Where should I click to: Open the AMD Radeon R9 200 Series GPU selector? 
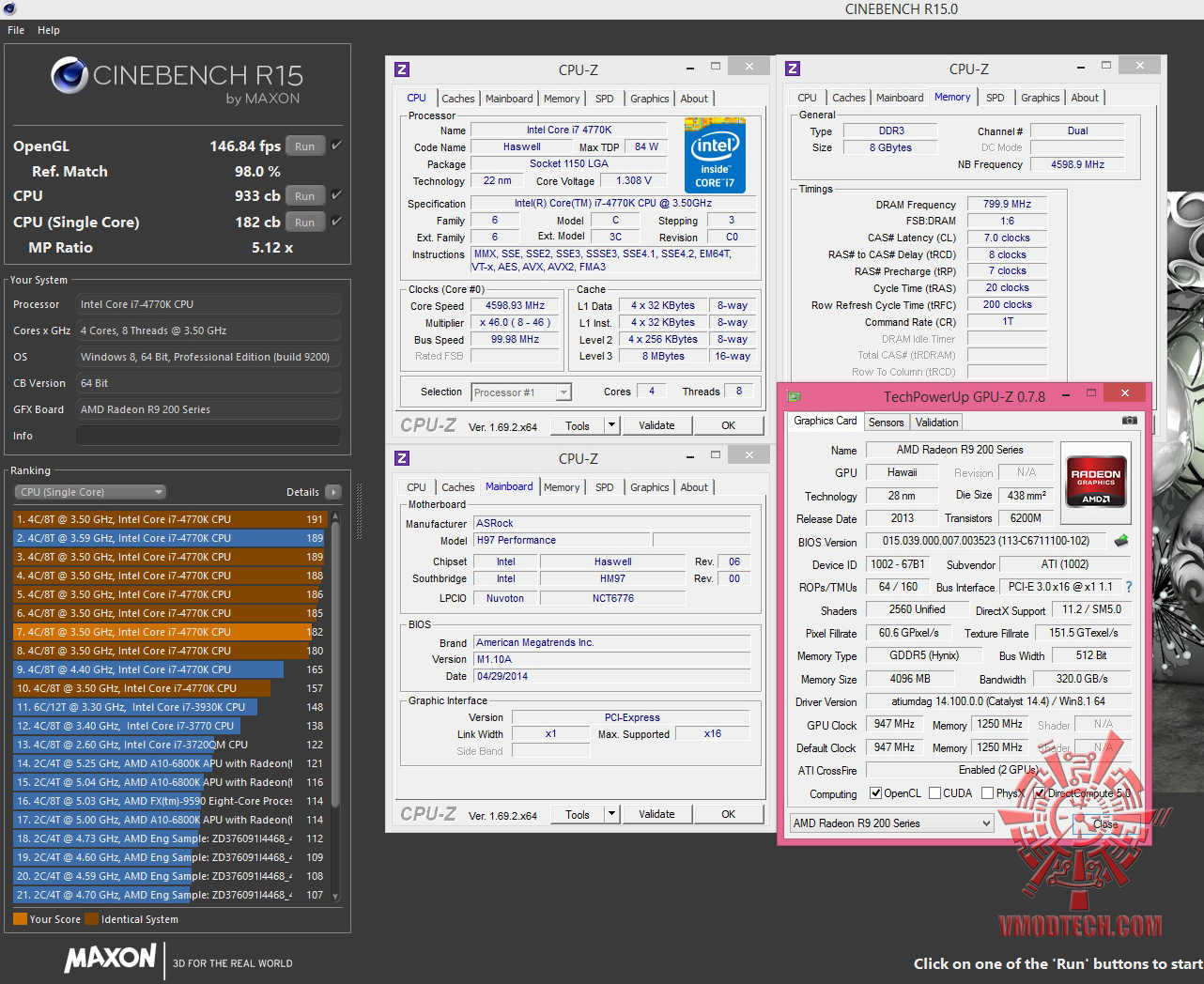click(891, 823)
